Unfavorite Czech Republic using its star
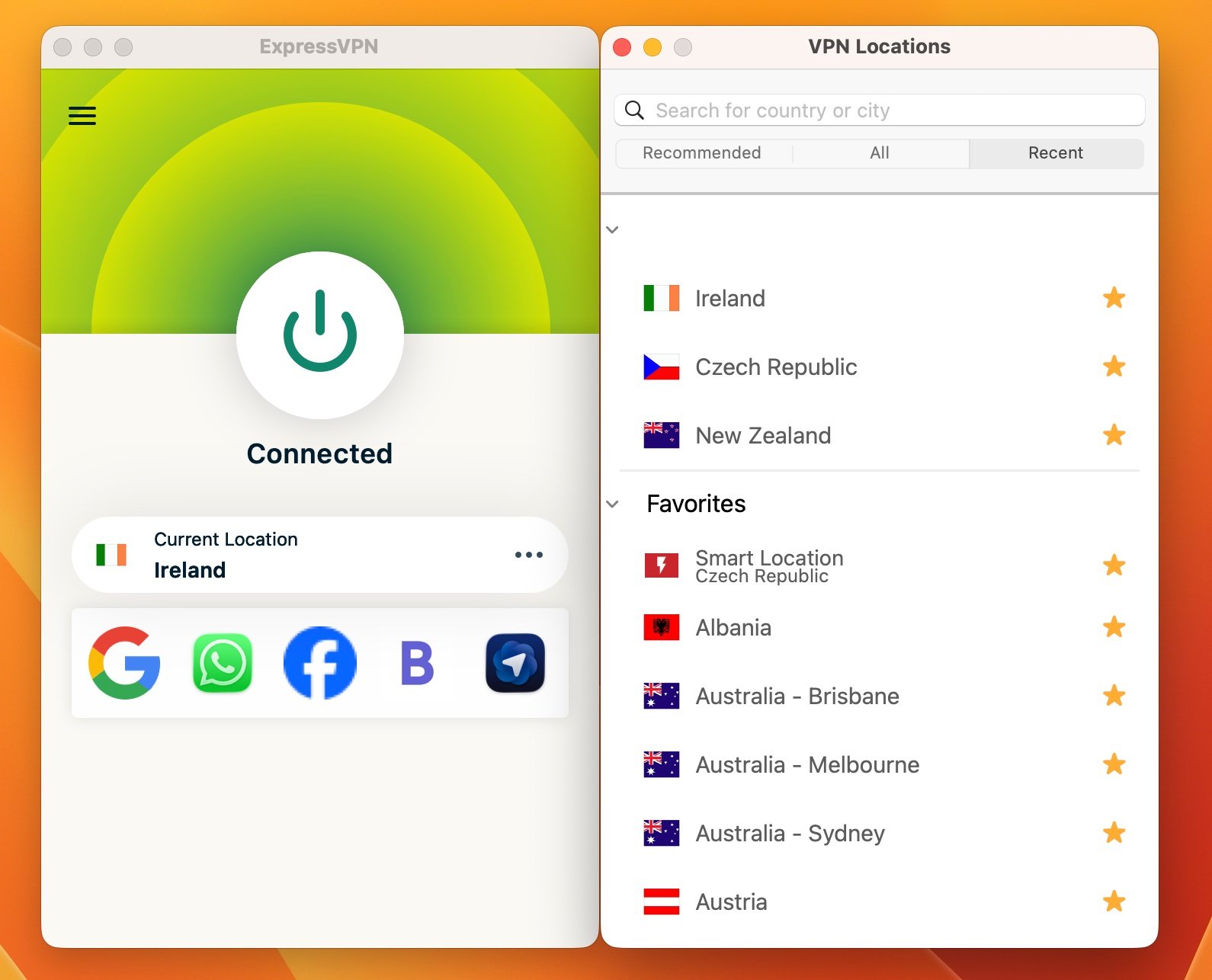This screenshot has width=1212, height=980. tap(1114, 367)
